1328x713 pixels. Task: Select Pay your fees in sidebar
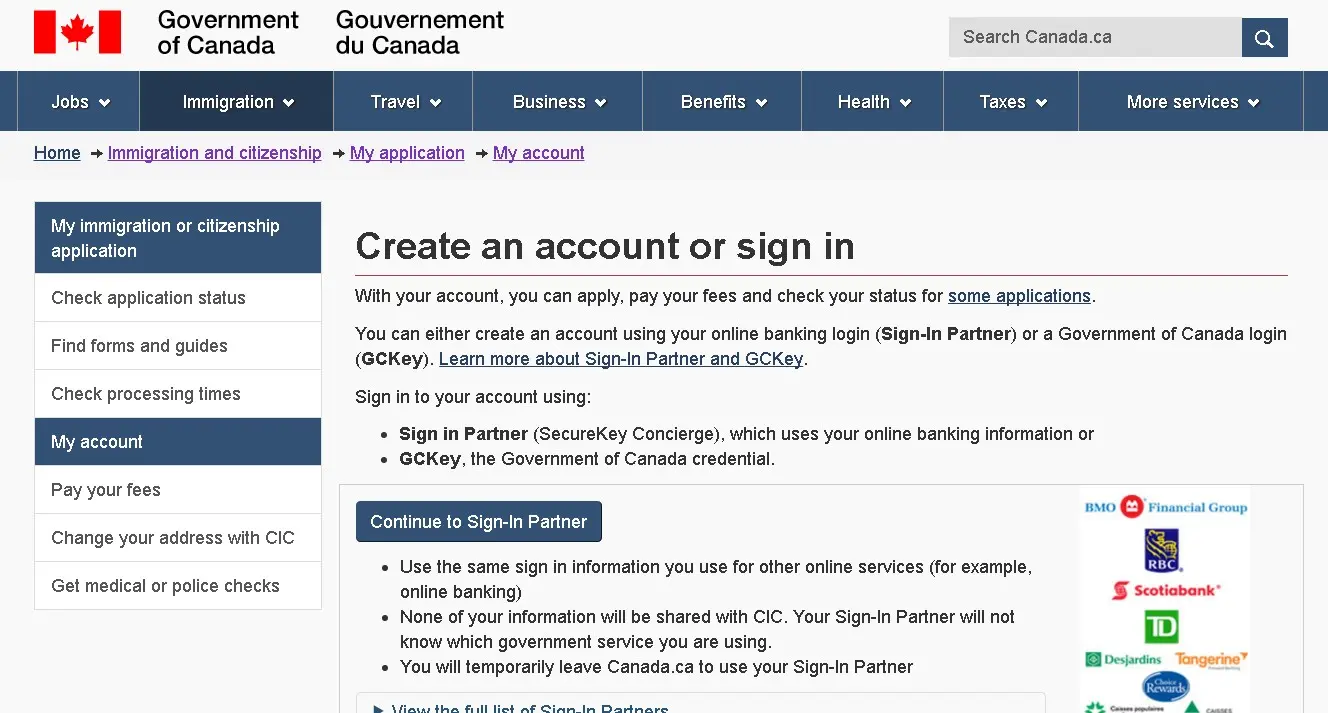click(178, 490)
